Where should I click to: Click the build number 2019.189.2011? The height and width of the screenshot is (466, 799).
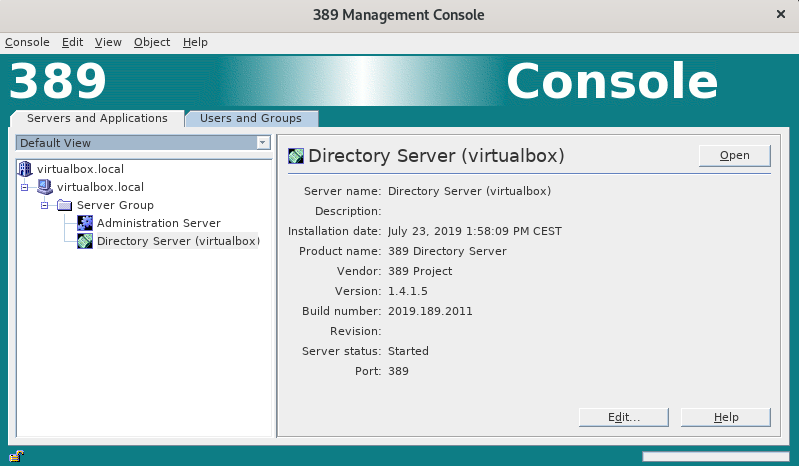430,311
